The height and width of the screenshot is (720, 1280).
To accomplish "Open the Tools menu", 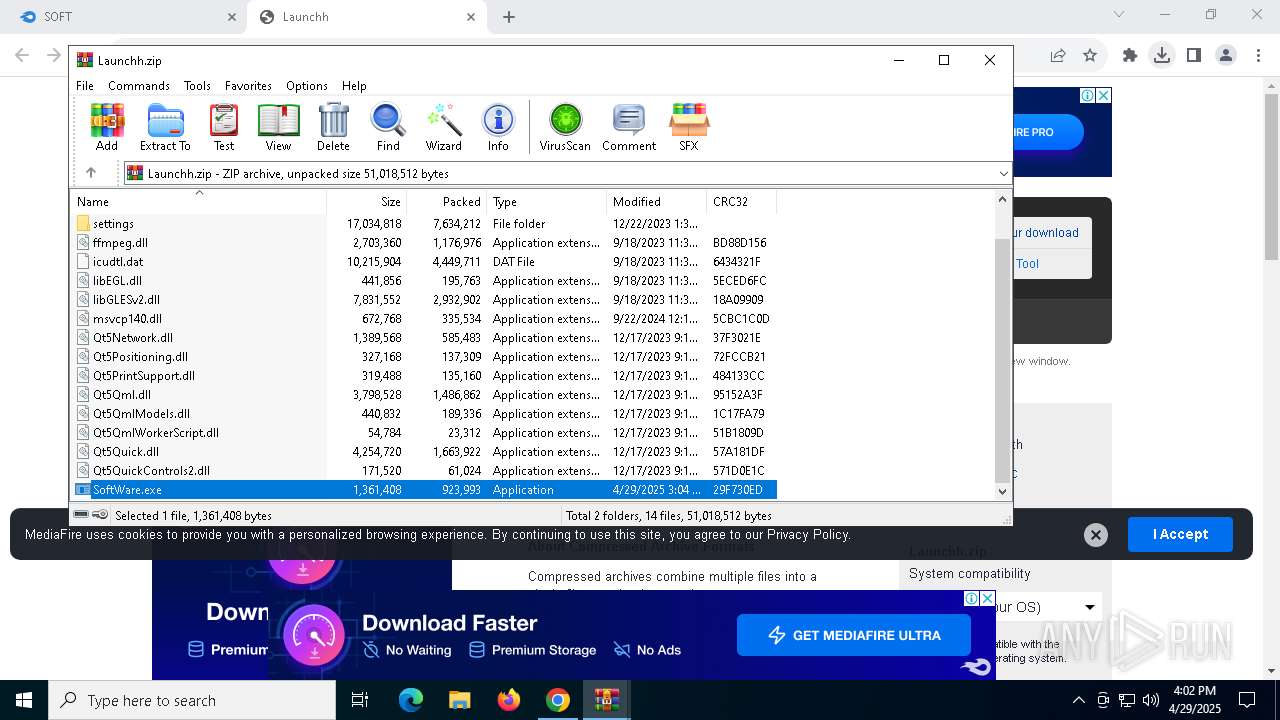I will pos(197,86).
